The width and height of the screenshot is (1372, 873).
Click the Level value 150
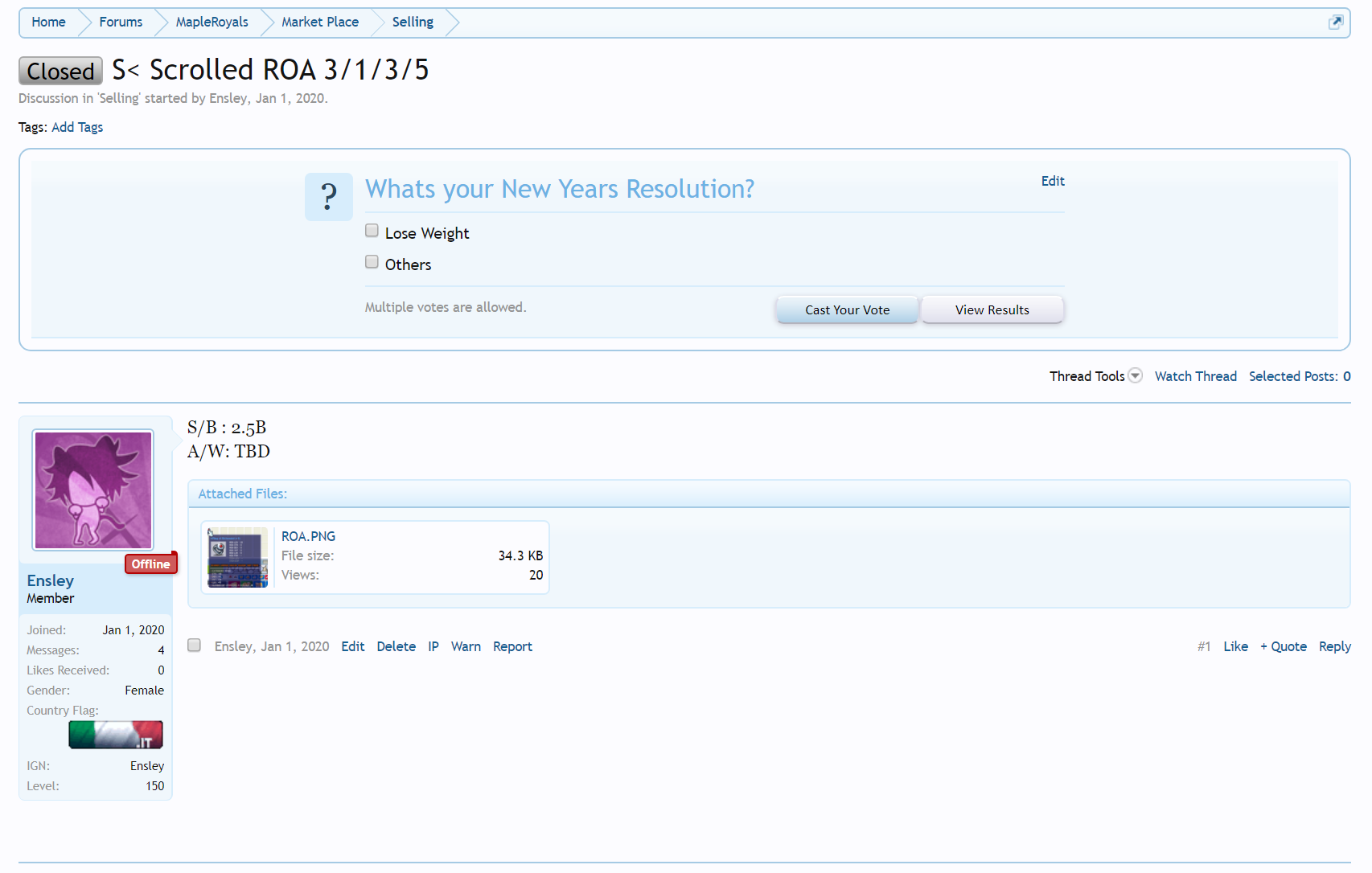[x=154, y=786]
